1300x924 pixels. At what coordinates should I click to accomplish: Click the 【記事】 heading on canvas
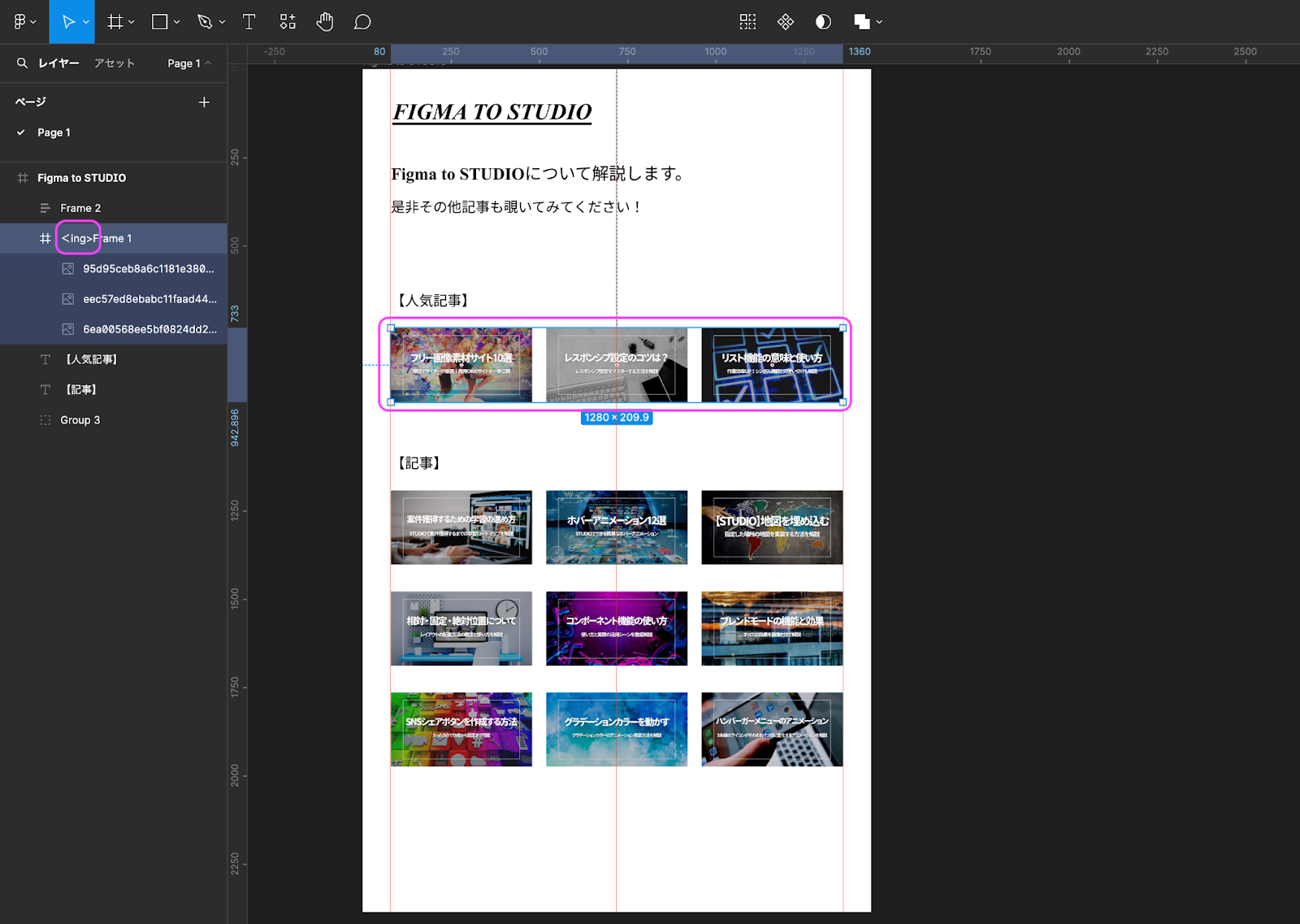(419, 463)
